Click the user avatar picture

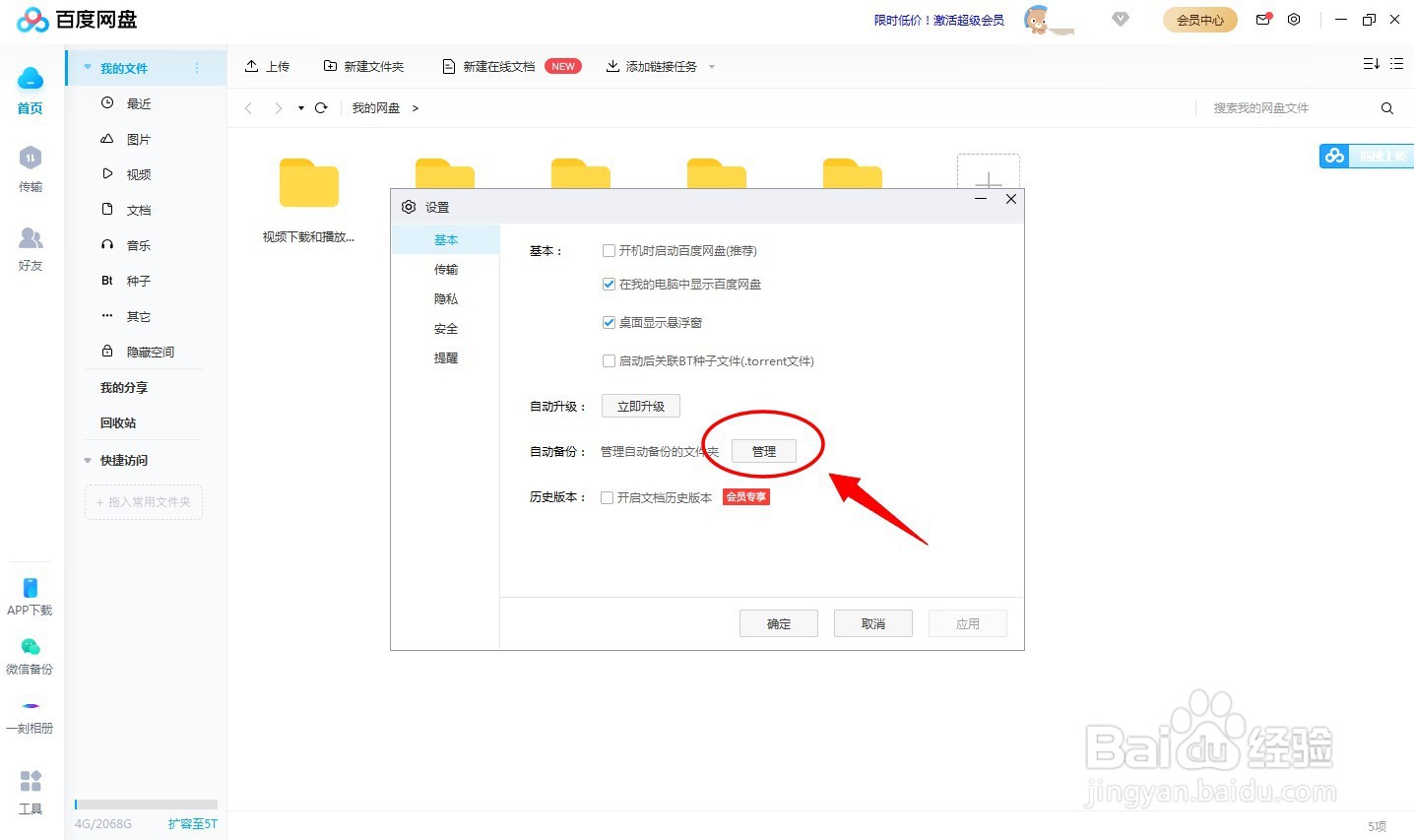(1036, 19)
